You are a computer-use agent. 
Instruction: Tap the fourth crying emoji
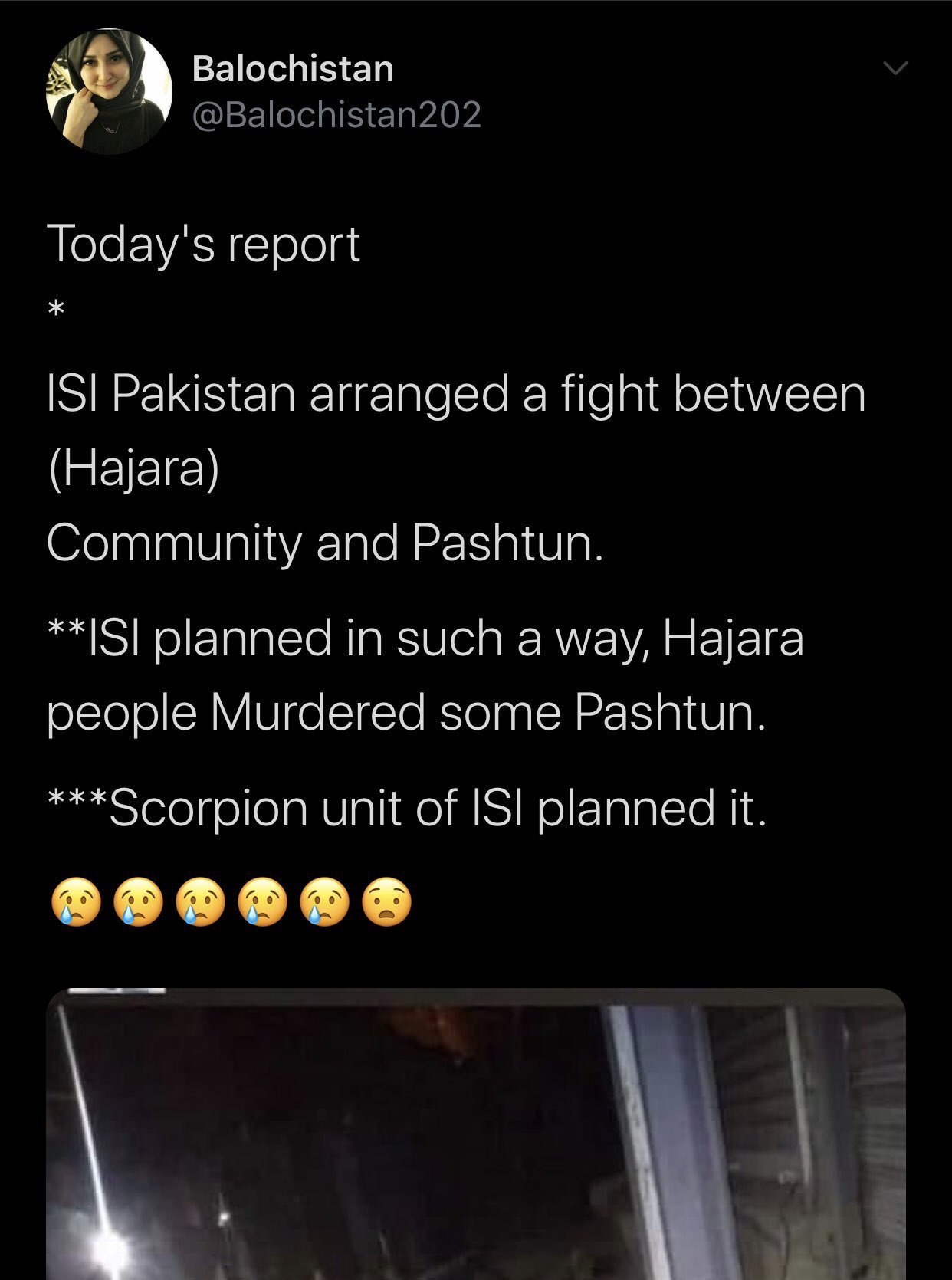pos(264,903)
